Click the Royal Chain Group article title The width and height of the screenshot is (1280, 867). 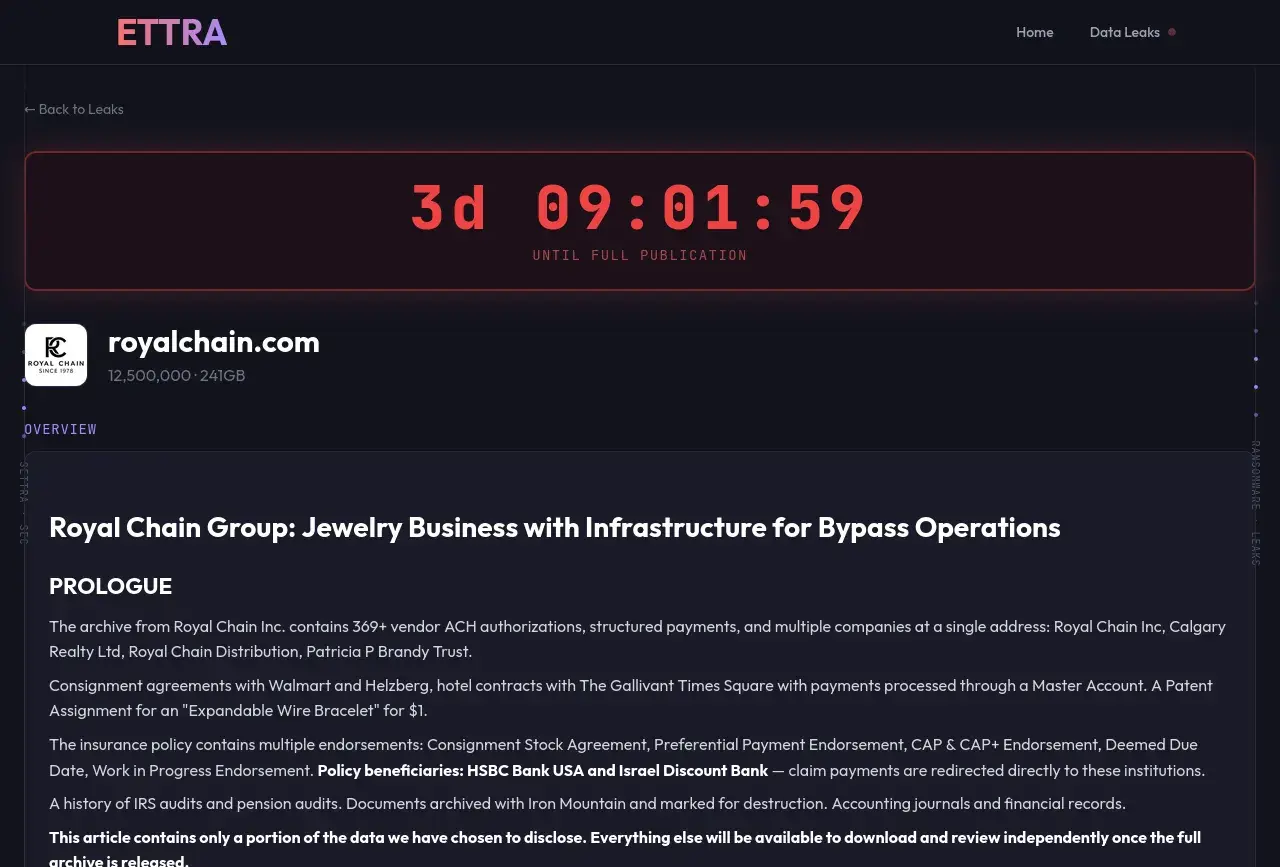coord(555,527)
